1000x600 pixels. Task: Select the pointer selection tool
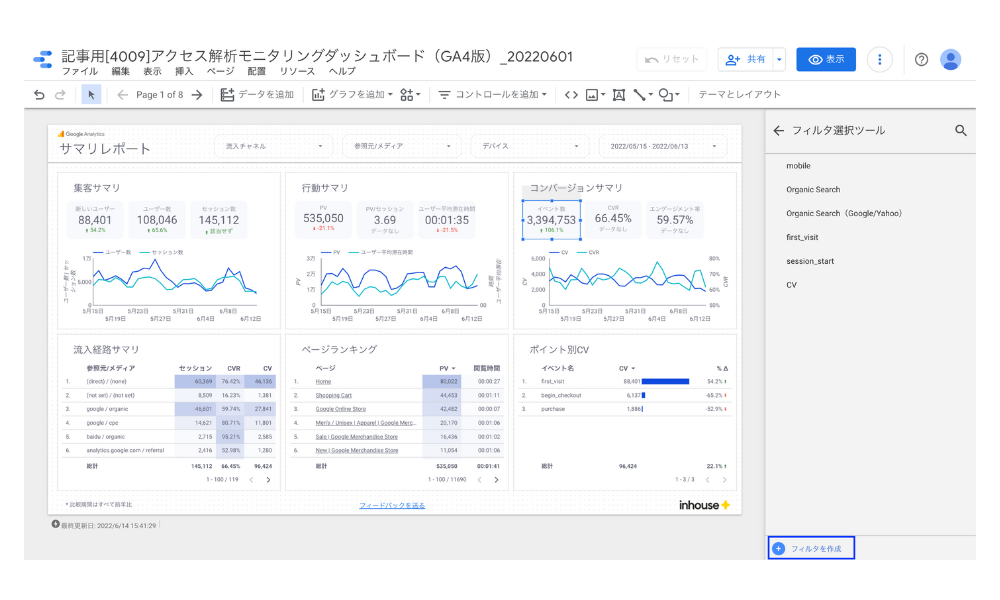click(x=91, y=94)
